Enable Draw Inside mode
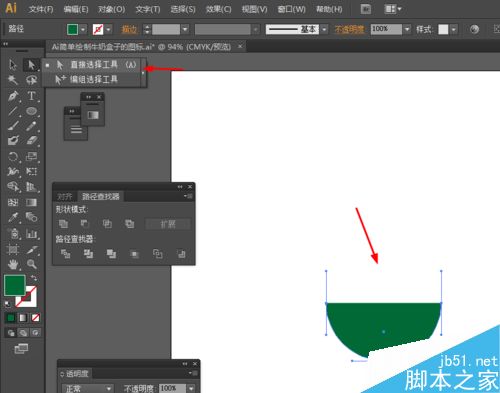 pyautogui.click(x=35, y=332)
